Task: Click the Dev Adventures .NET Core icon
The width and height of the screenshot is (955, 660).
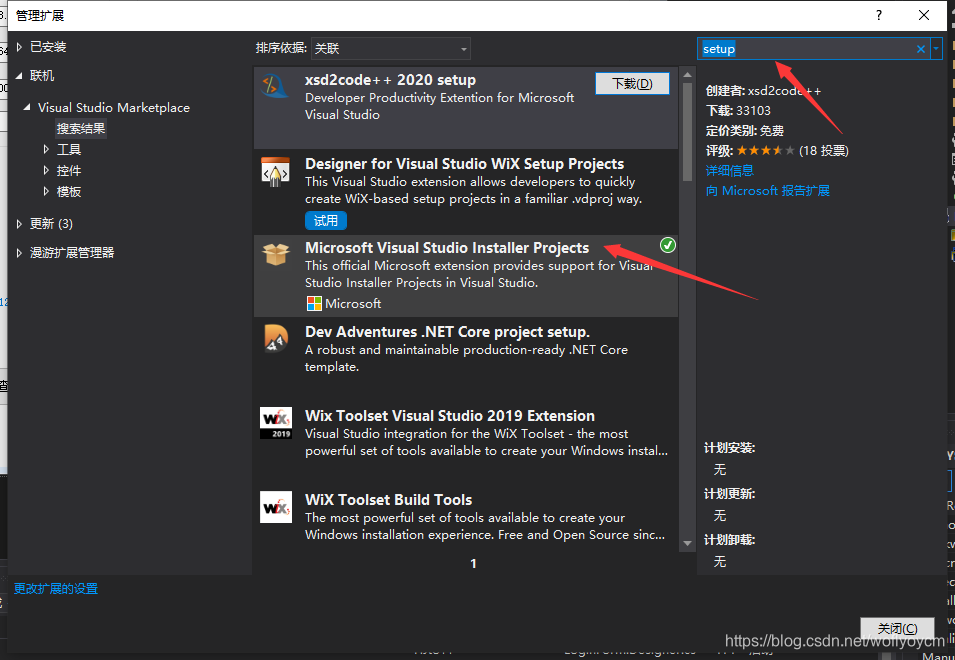Action: click(276, 338)
